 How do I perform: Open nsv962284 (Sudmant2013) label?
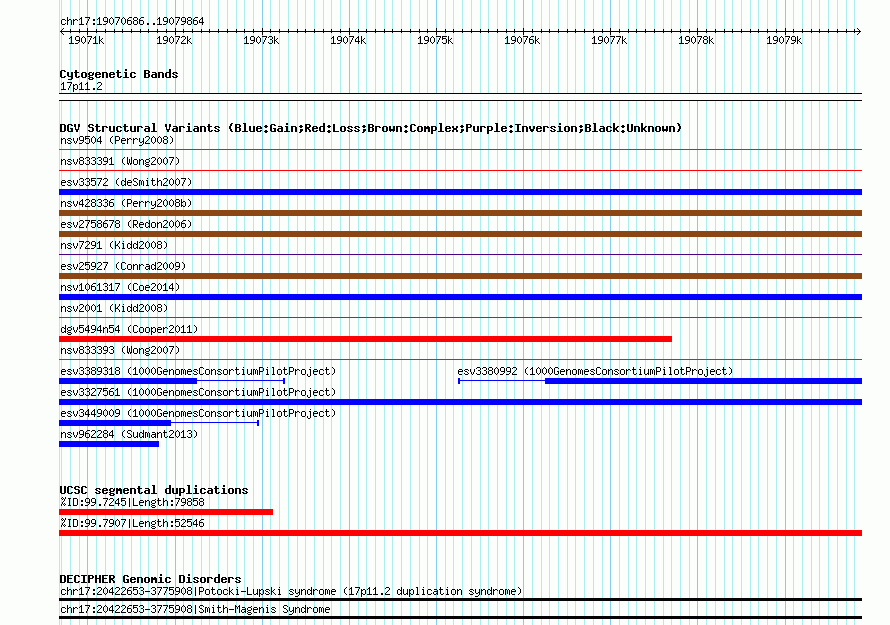coord(129,434)
